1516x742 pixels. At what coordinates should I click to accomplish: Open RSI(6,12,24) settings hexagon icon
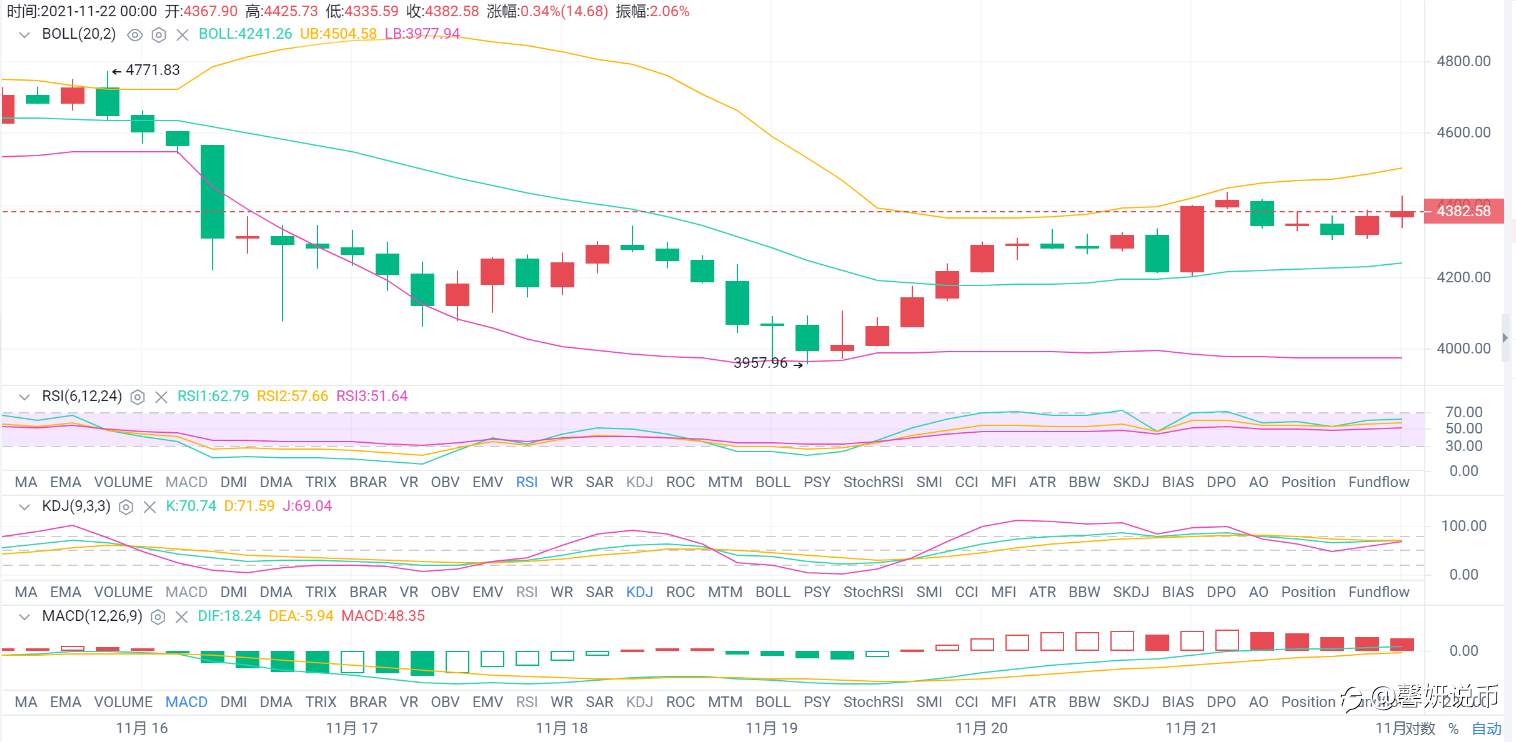coord(137,397)
